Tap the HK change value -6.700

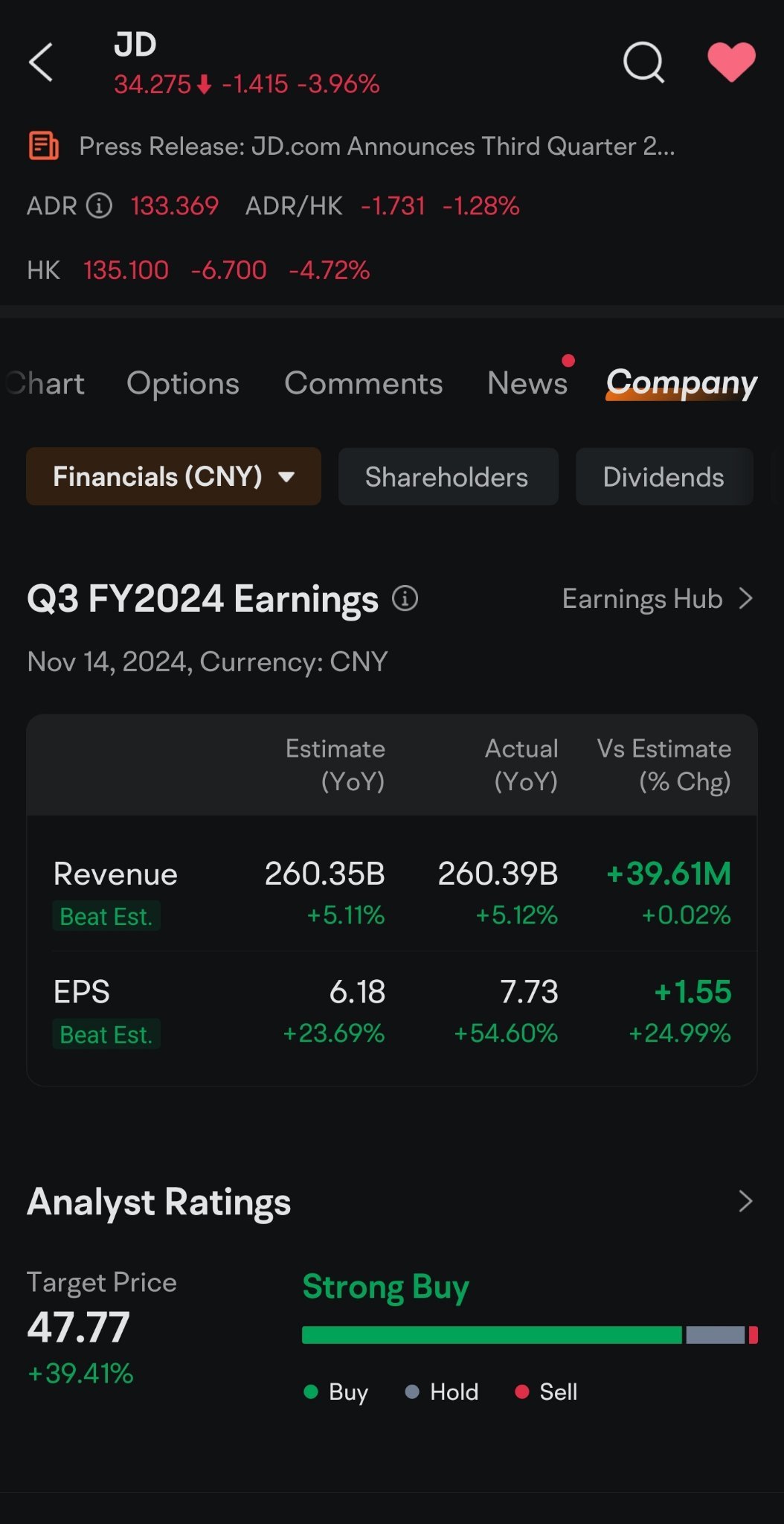click(x=228, y=269)
